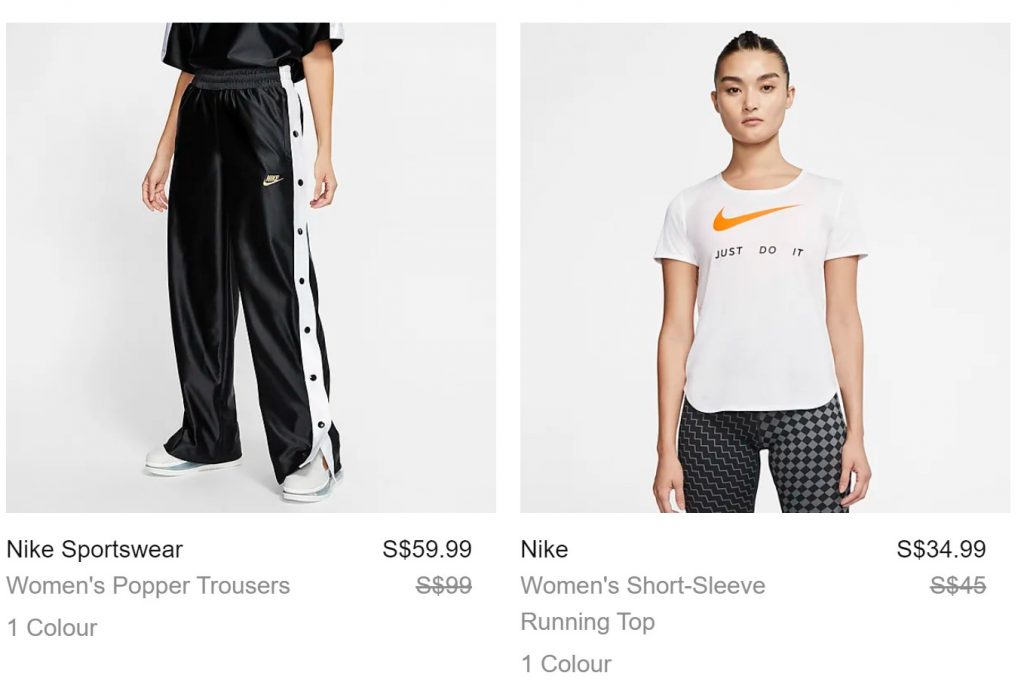Click the gold Nike logo on the trousers

pos(273,180)
